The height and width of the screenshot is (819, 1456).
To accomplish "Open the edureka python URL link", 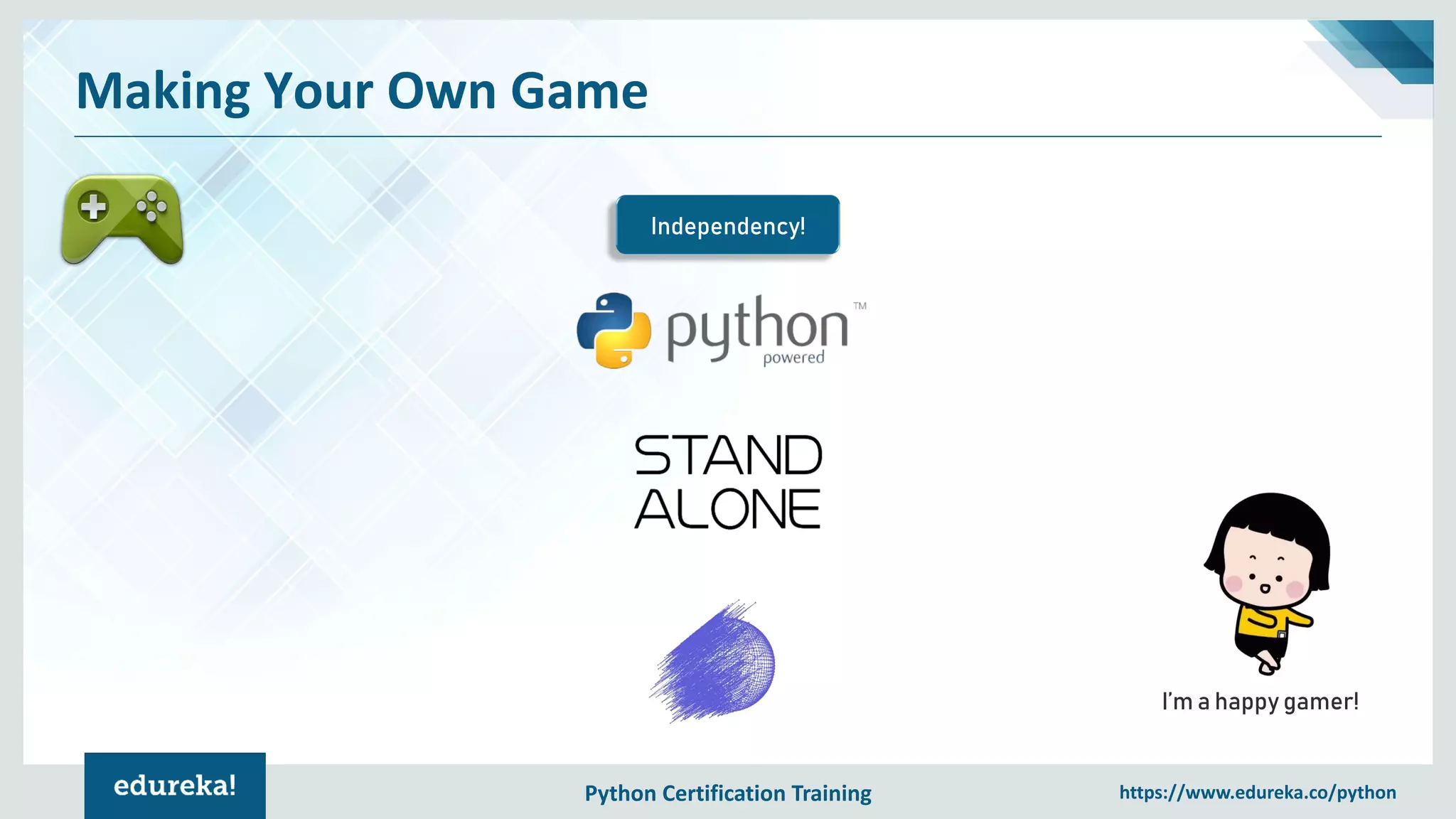I will [x=1258, y=792].
